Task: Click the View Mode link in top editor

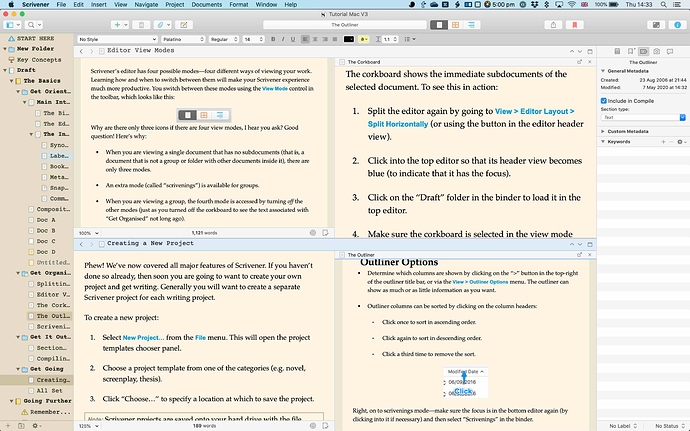Action: 275,88
